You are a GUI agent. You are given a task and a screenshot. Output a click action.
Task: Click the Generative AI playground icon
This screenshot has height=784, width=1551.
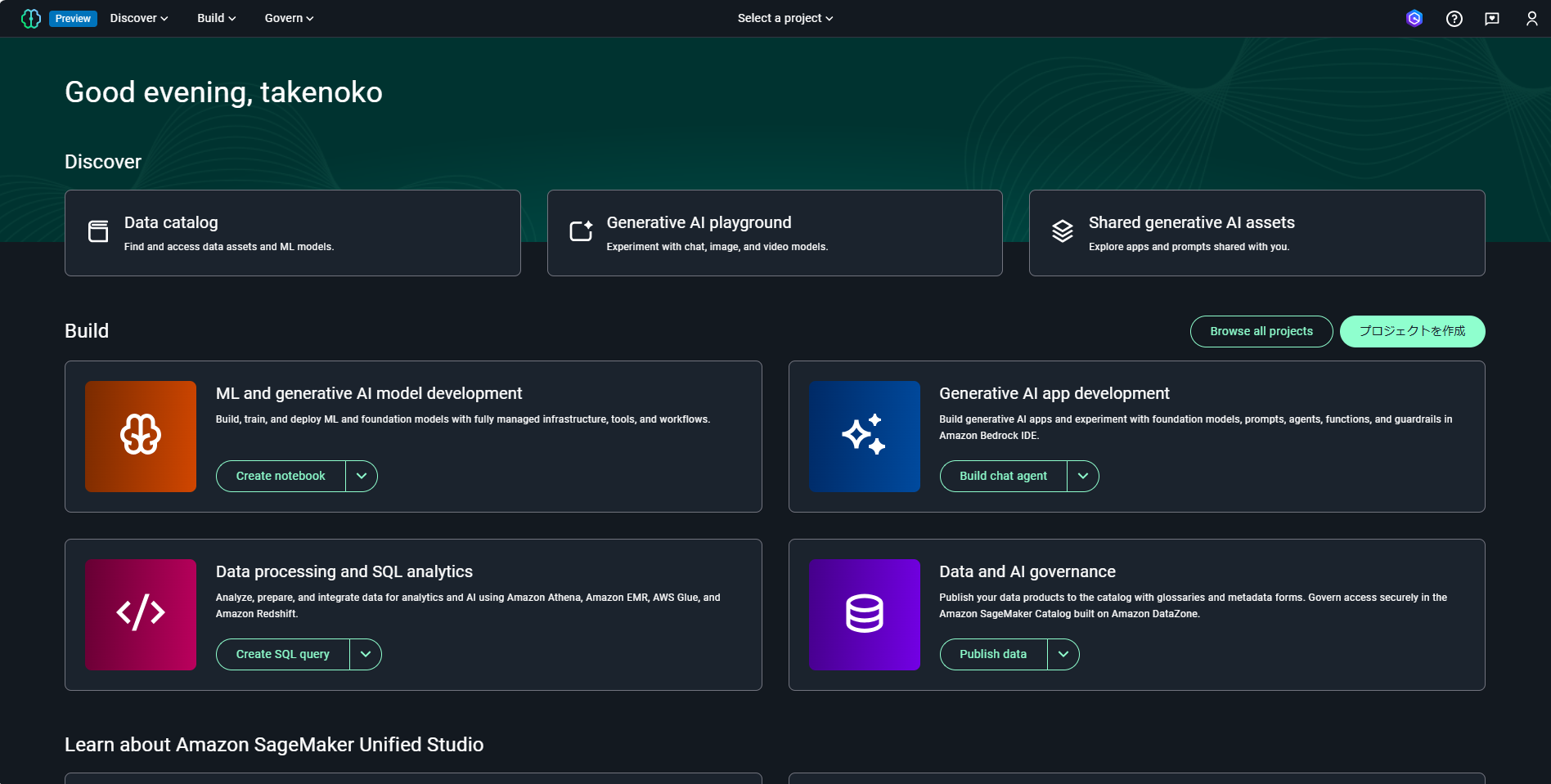[x=581, y=232]
